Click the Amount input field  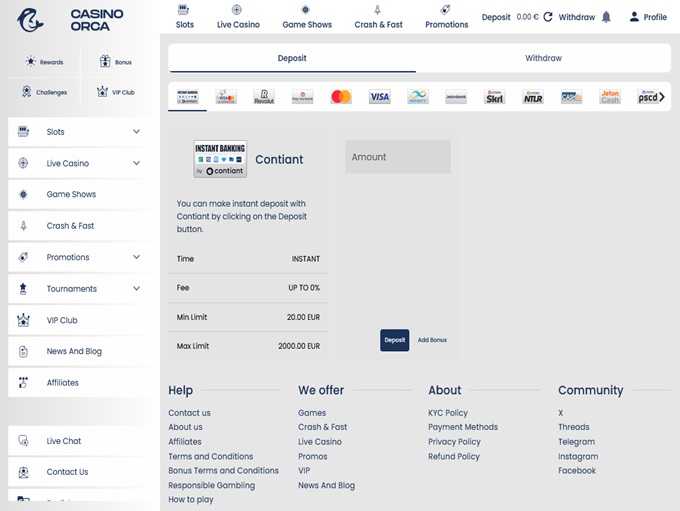397,157
